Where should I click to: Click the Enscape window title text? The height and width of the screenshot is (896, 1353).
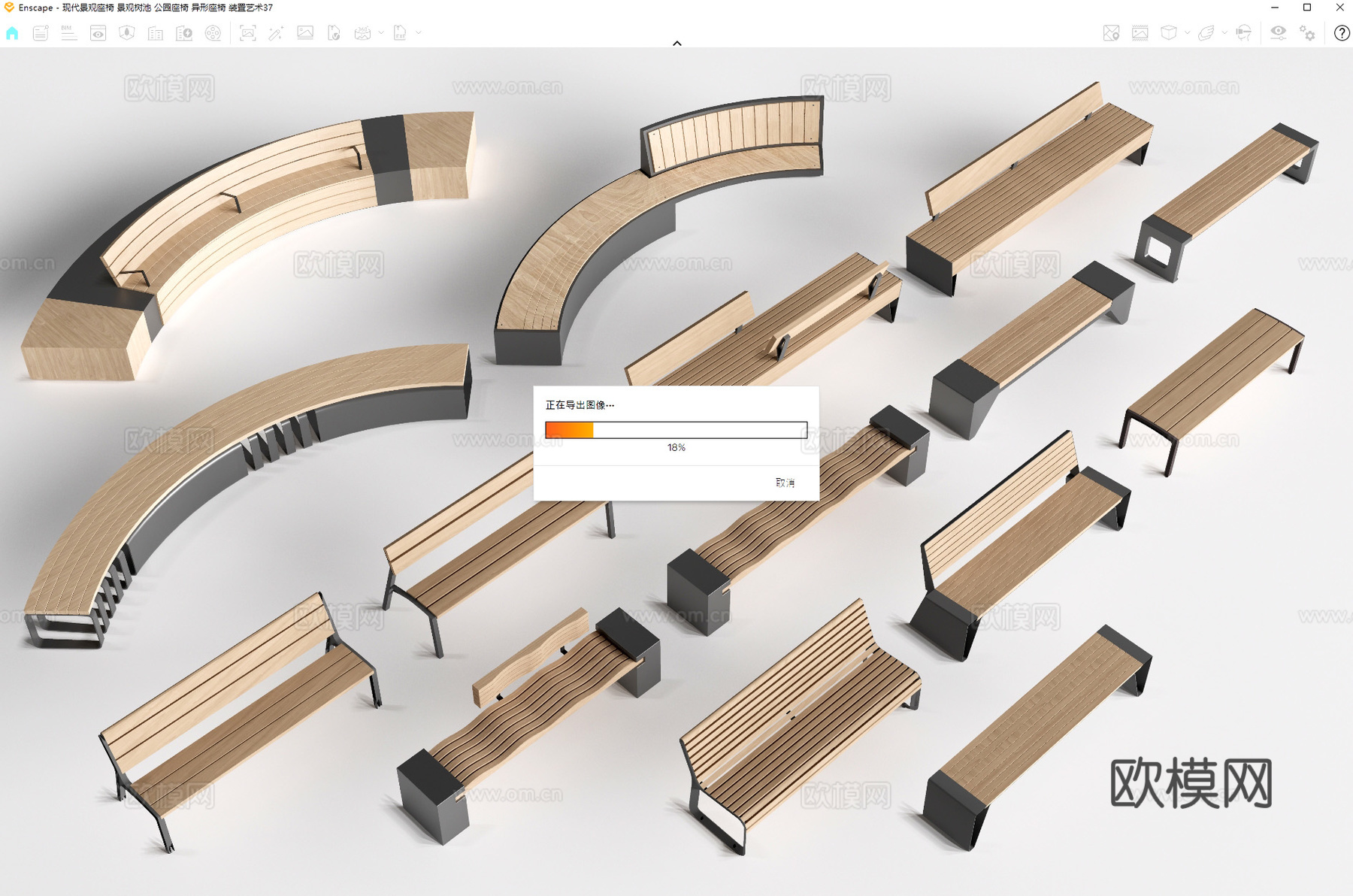click(146, 8)
